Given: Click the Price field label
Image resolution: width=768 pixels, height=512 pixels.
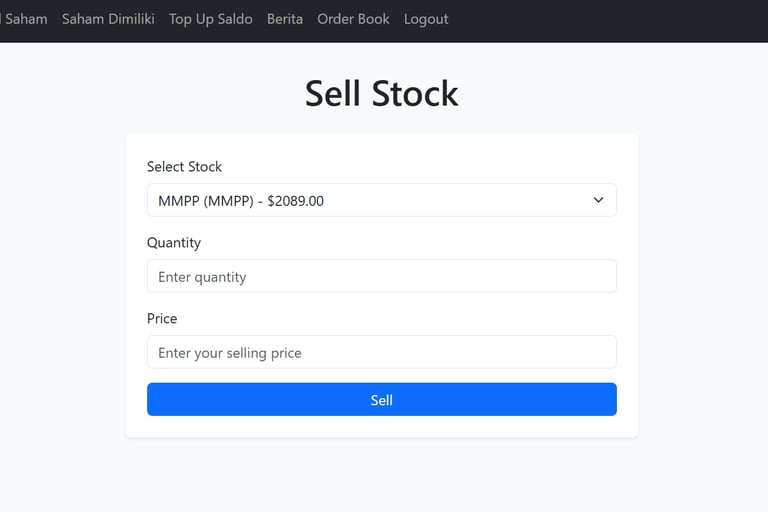Looking at the screenshot, I should click(162, 318).
